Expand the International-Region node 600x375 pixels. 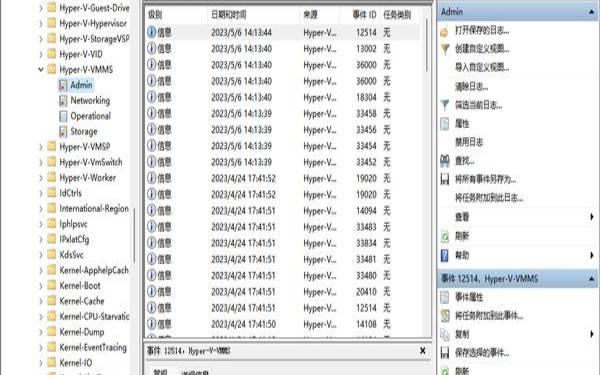pyautogui.click(x=41, y=209)
